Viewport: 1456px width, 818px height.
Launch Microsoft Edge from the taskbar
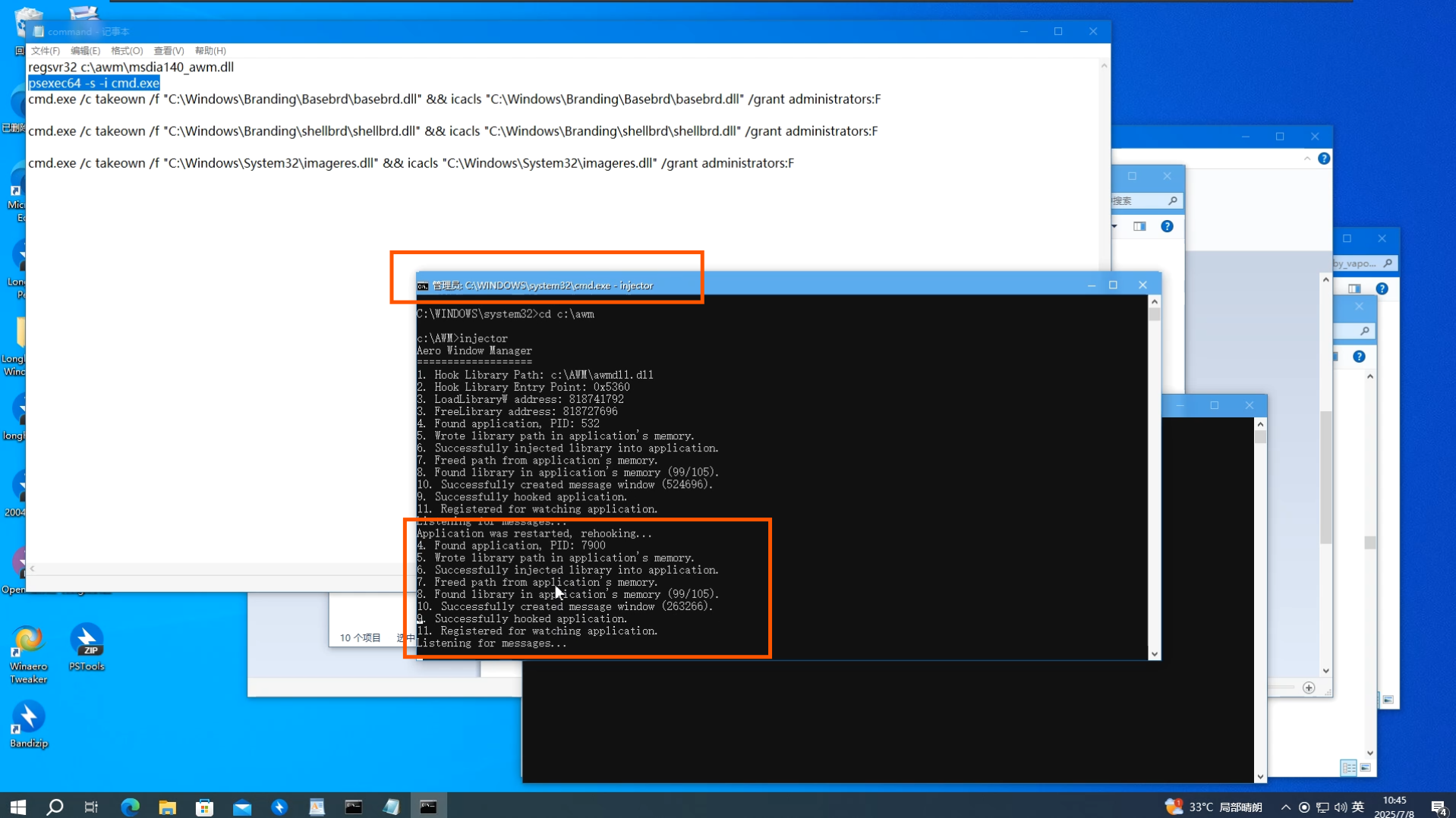click(130, 807)
